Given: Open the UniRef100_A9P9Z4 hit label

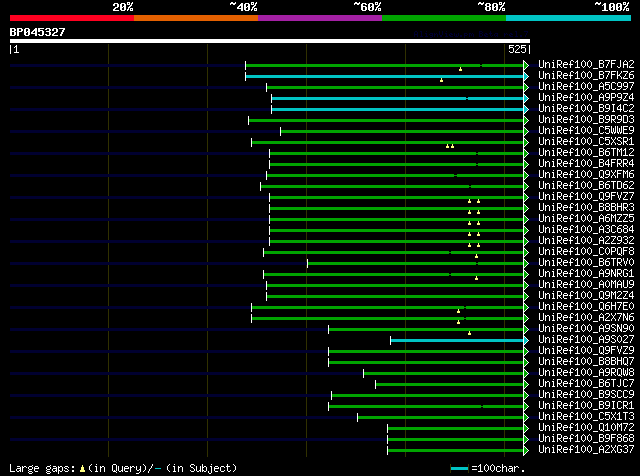Looking at the screenshot, I should 586,98.
